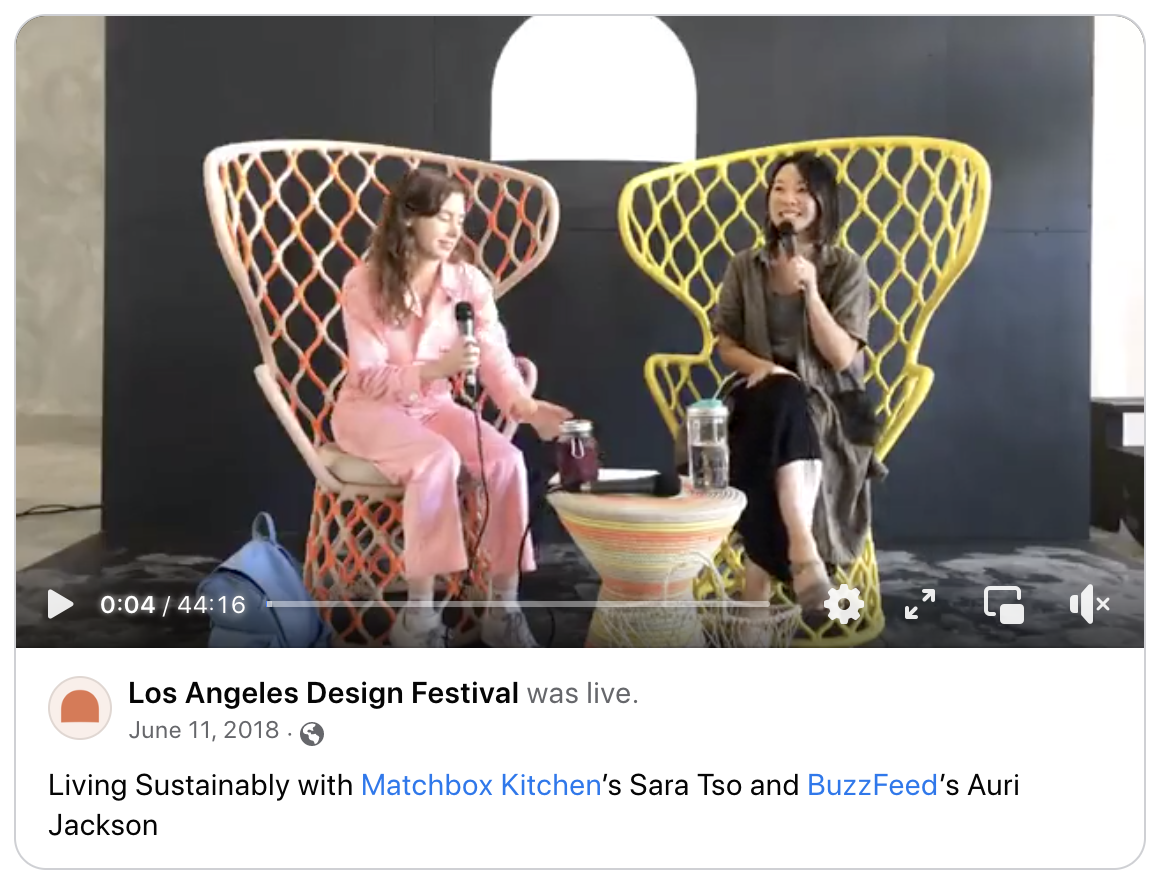Open Los Angeles Design Festival profile picture
1160x886 pixels.
pos(80,708)
